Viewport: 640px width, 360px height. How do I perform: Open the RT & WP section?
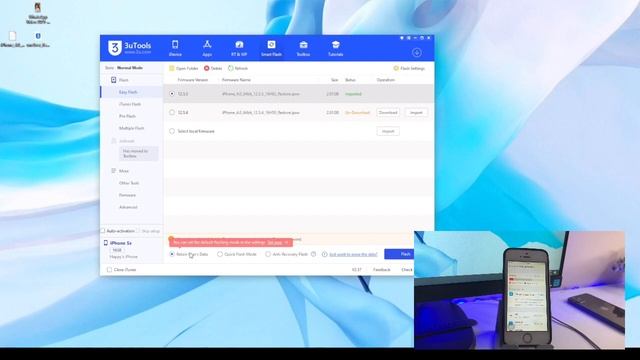(239, 48)
